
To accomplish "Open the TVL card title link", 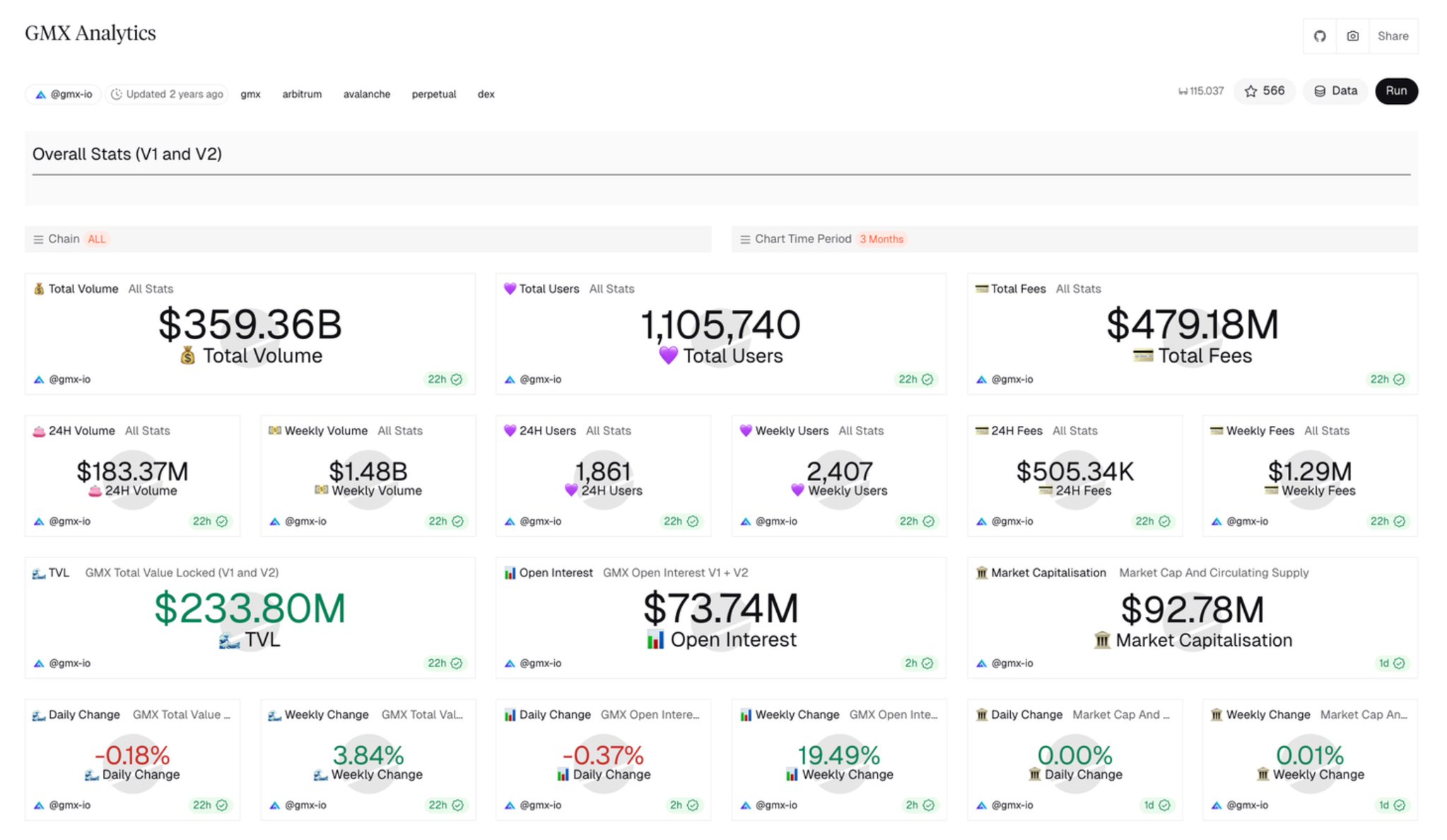I will pyautogui.click(x=59, y=573).
